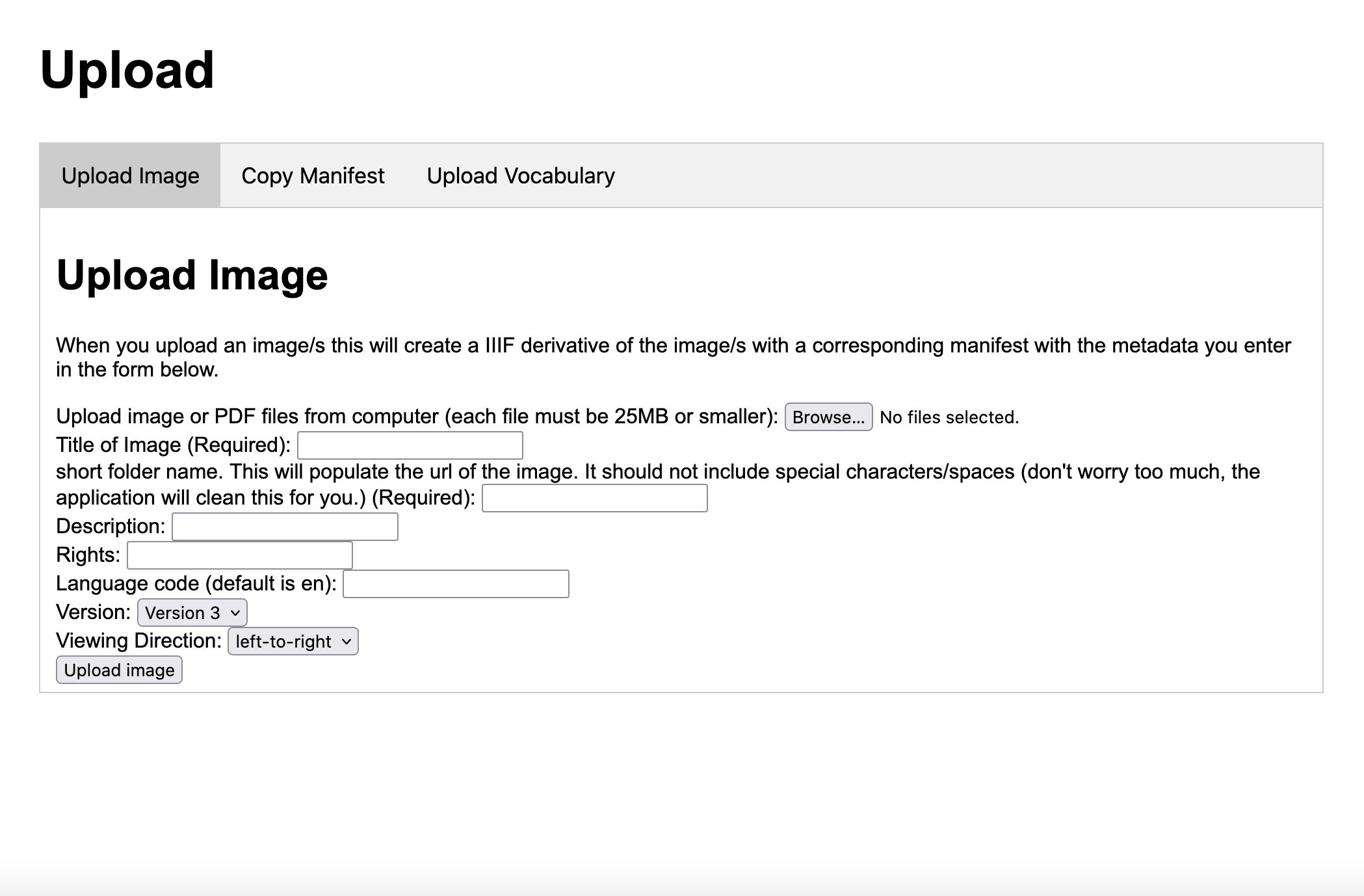Open the Version 3 dropdown
Viewport: 1364px width, 896px height.
point(192,613)
